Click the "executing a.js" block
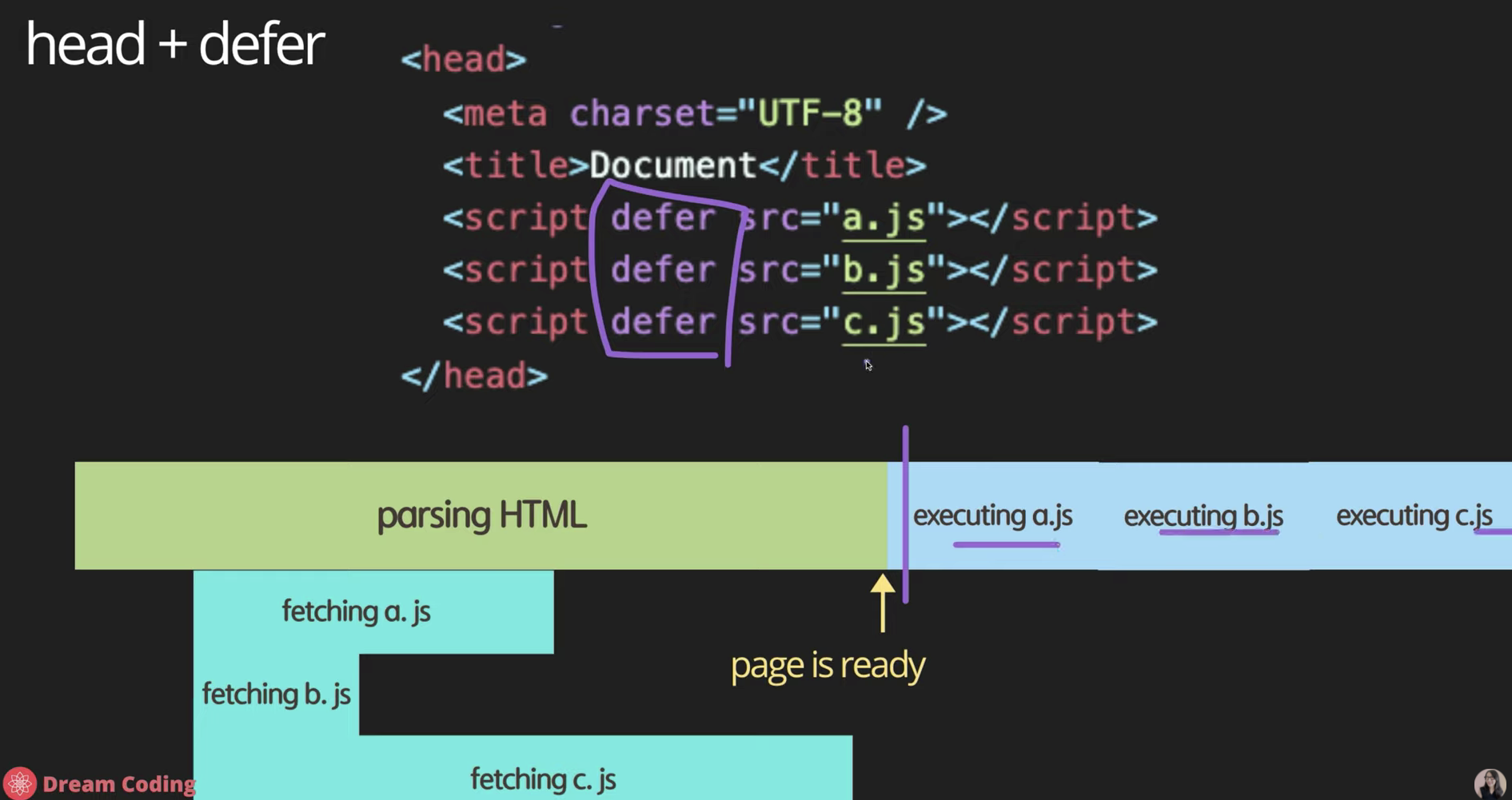Viewport: 1512px width, 800px height. pyautogui.click(x=992, y=515)
